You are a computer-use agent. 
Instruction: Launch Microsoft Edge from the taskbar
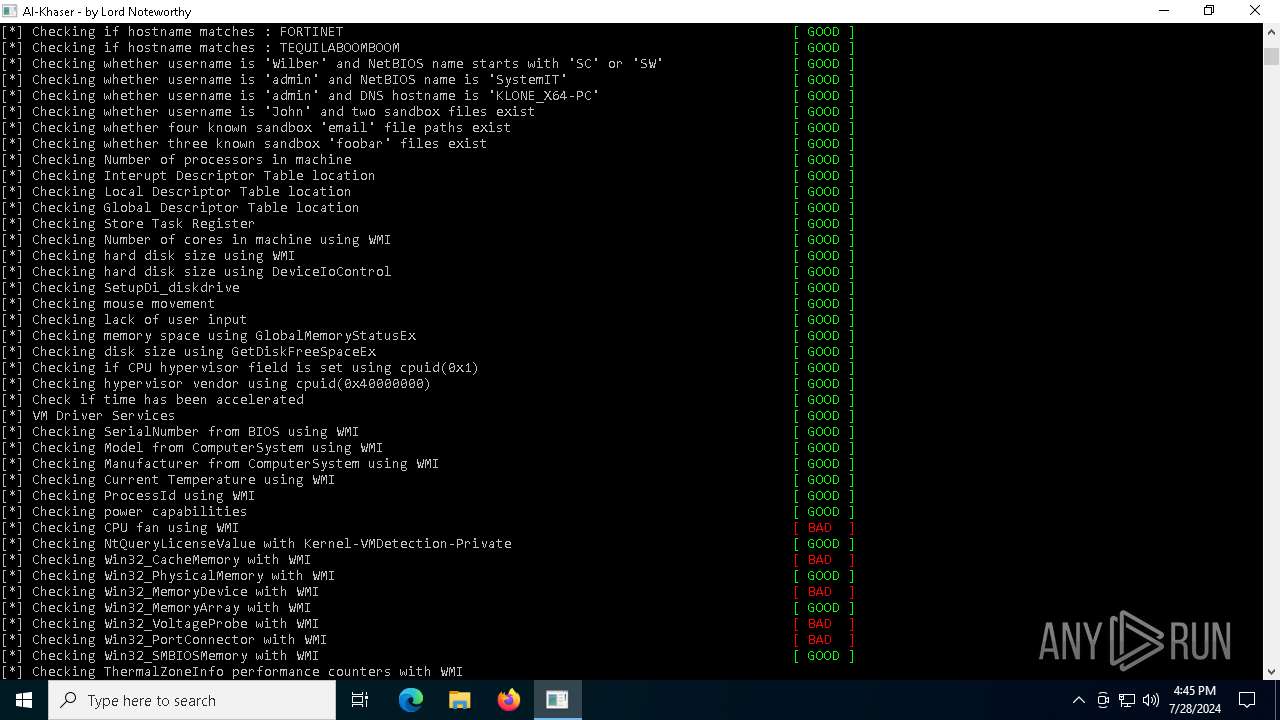pos(411,700)
